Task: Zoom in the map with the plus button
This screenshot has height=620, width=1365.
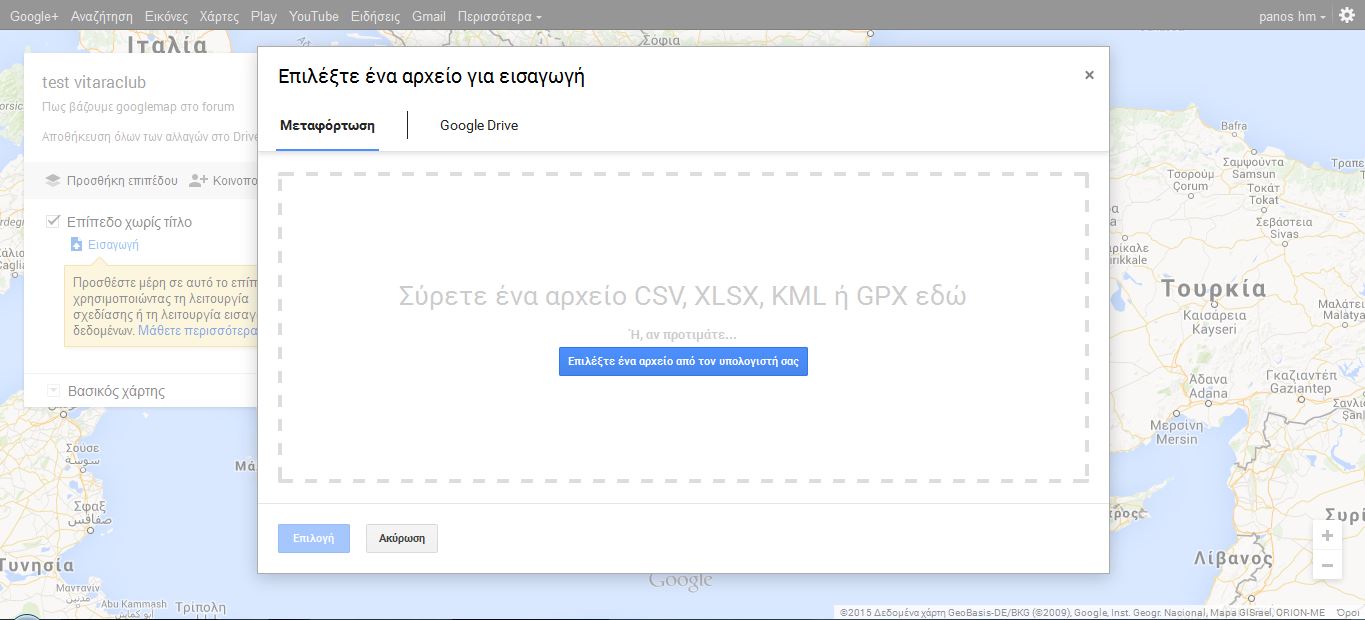Action: [1327, 536]
